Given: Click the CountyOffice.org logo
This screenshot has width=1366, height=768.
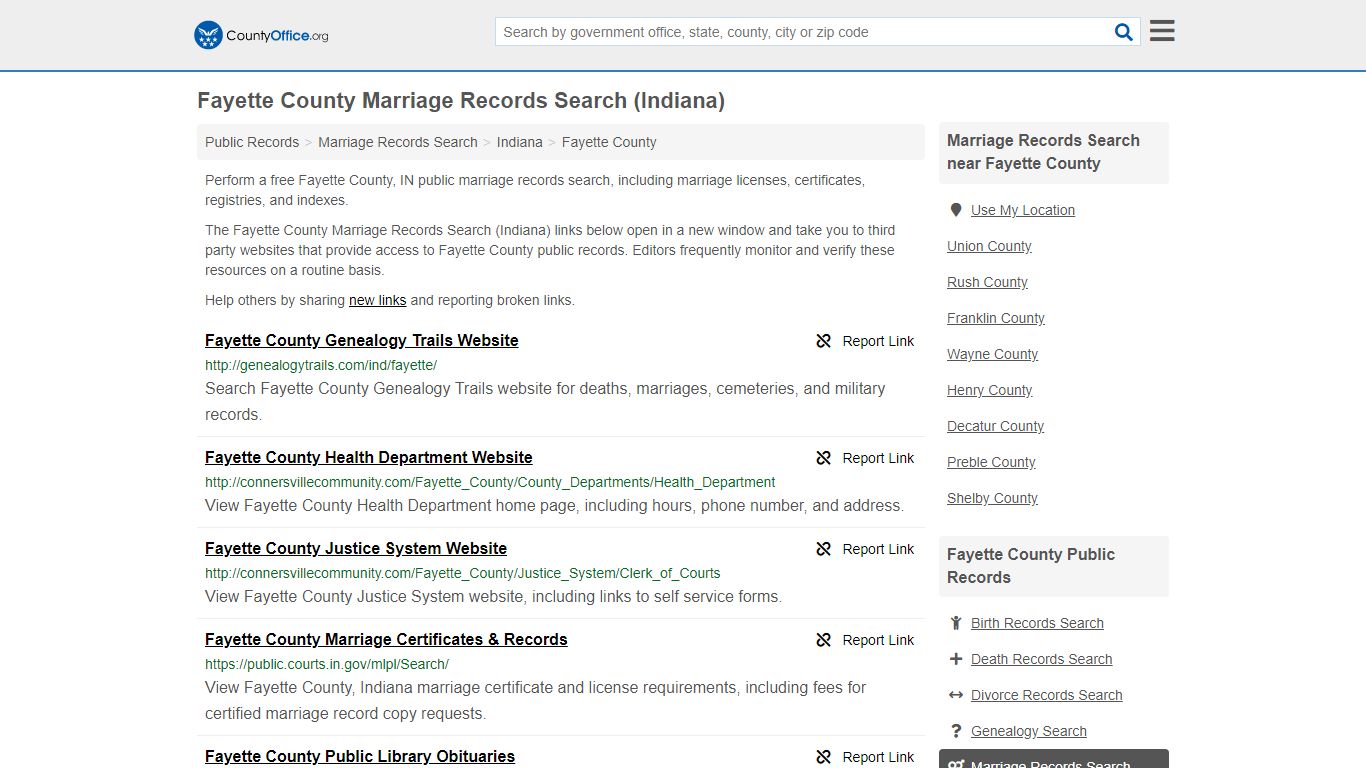Looking at the screenshot, I should click(x=261, y=35).
